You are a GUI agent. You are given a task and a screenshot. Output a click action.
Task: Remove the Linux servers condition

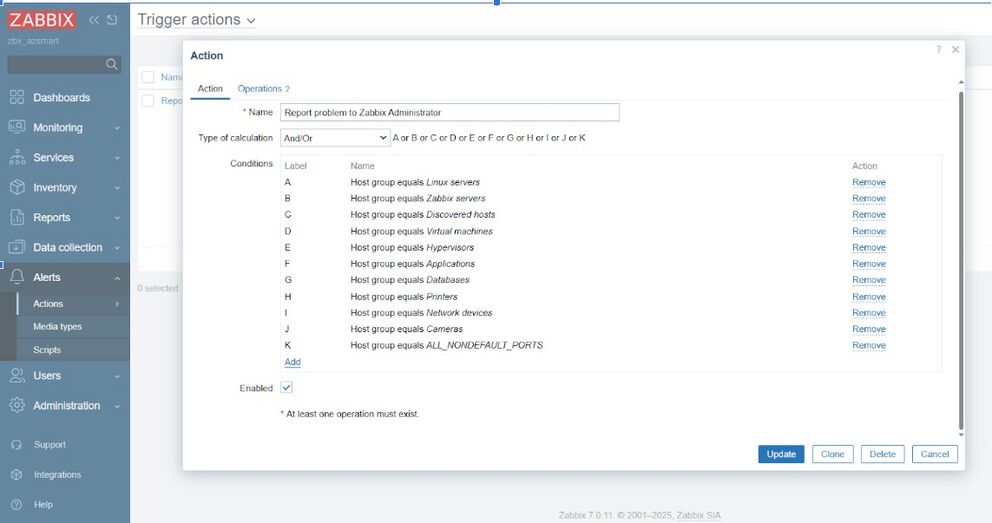point(868,183)
